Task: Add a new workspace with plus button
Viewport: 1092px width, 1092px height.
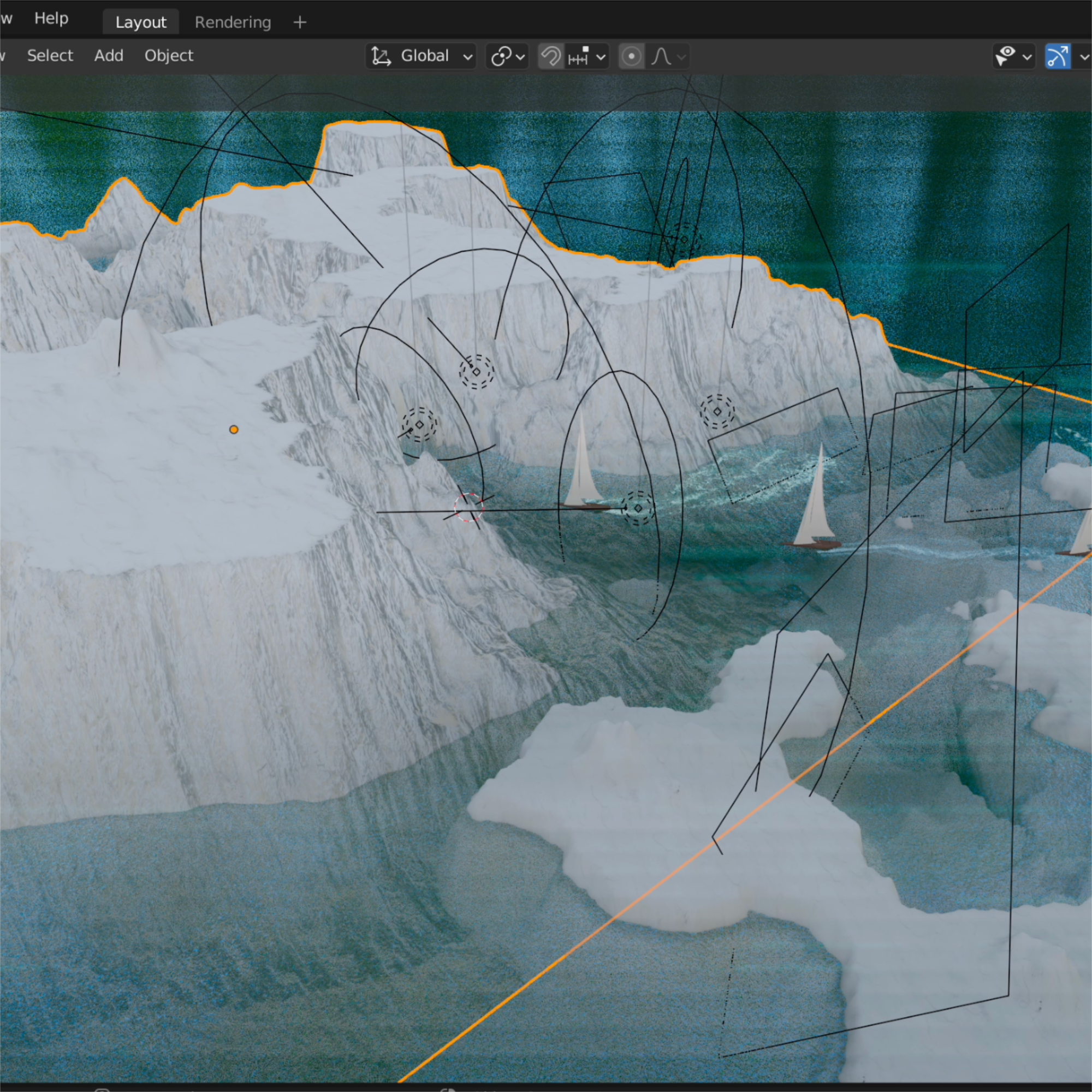Action: tap(300, 22)
